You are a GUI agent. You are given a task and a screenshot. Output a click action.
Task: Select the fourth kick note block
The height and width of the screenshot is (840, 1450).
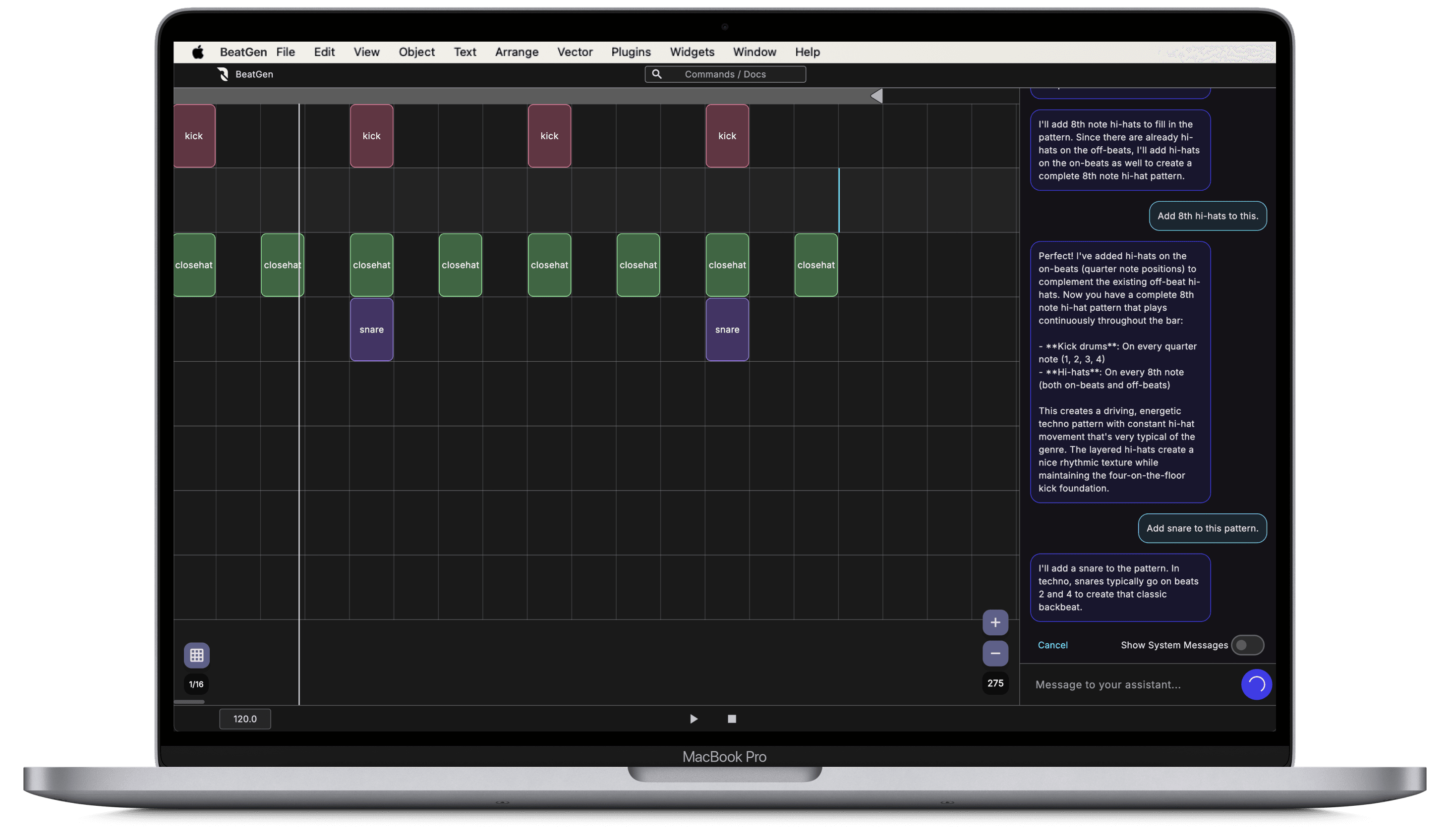(727, 136)
